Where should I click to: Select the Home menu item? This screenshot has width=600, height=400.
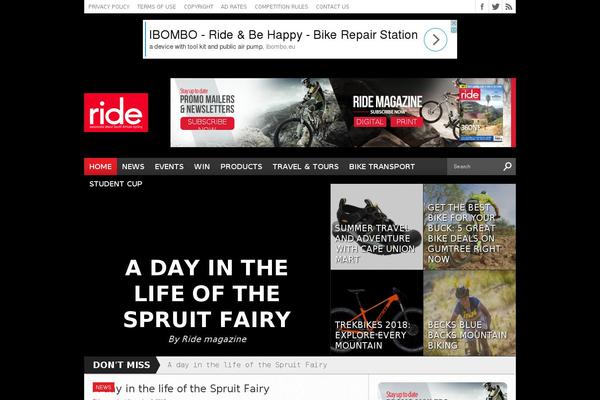point(100,167)
